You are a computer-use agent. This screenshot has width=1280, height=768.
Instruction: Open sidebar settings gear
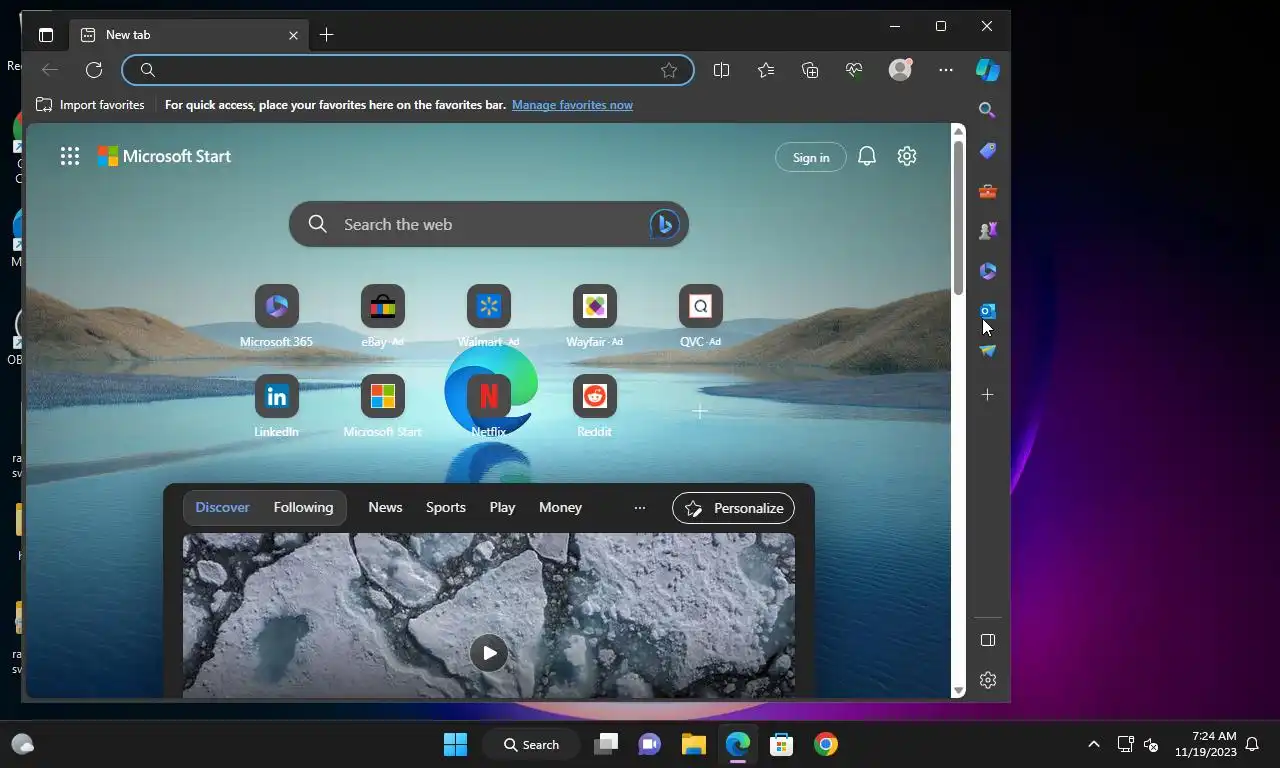pos(987,680)
